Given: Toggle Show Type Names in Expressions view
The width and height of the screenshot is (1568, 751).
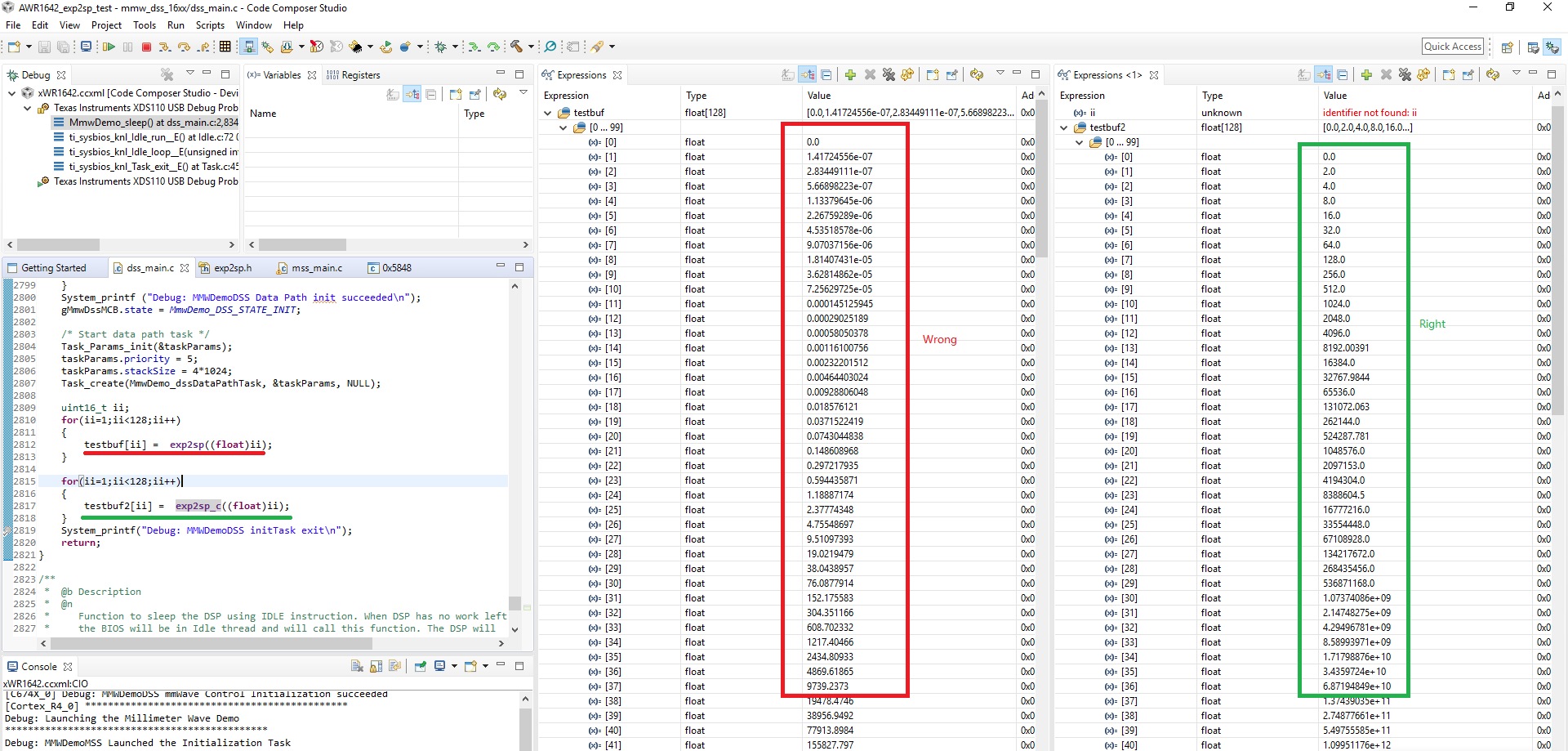Looking at the screenshot, I should [x=788, y=75].
